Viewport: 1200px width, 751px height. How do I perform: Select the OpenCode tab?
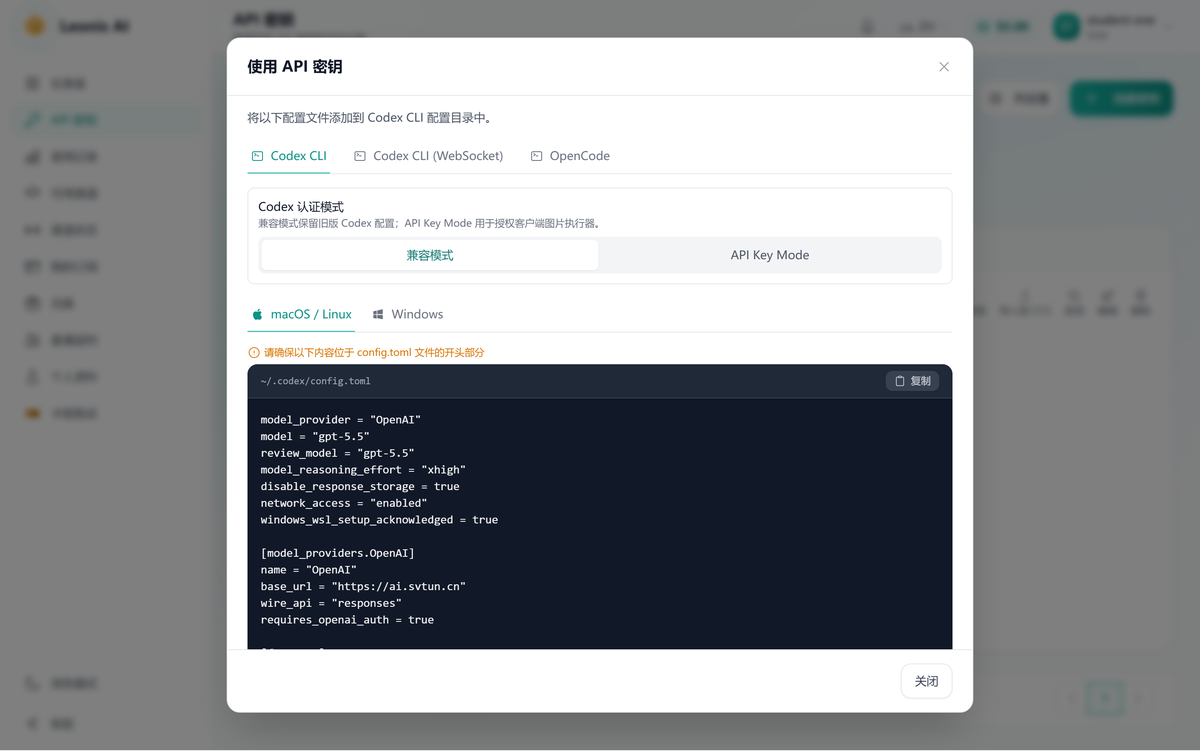click(x=570, y=156)
